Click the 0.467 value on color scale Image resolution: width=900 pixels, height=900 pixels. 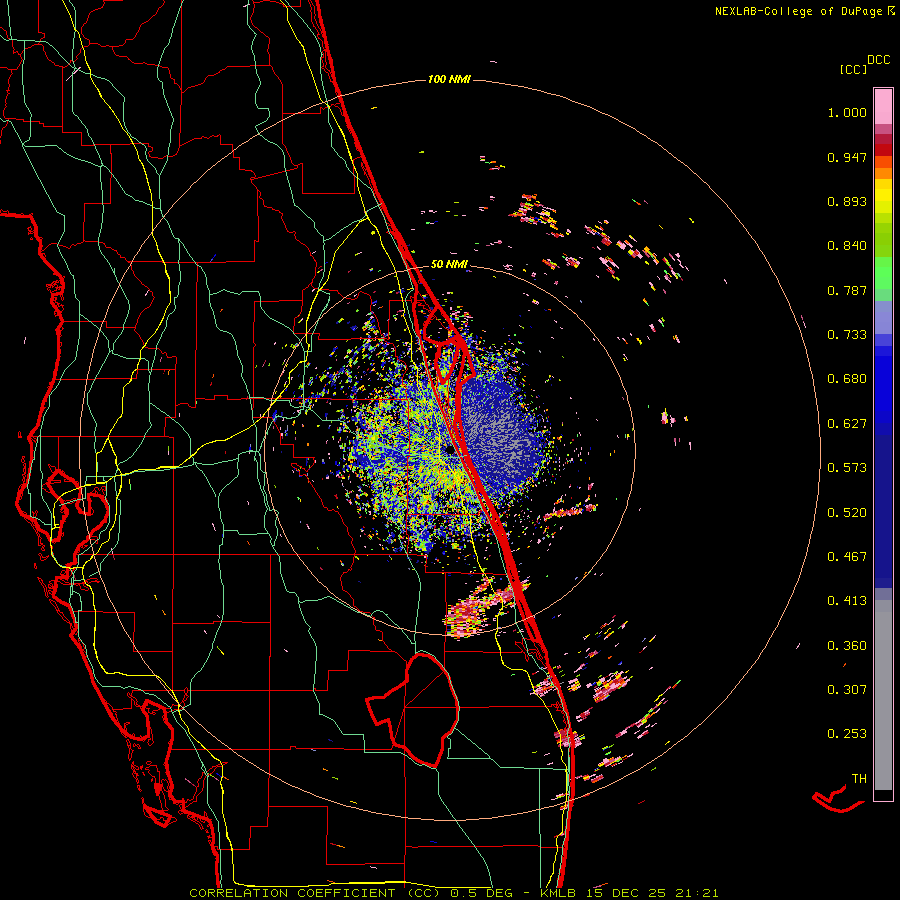[847, 557]
